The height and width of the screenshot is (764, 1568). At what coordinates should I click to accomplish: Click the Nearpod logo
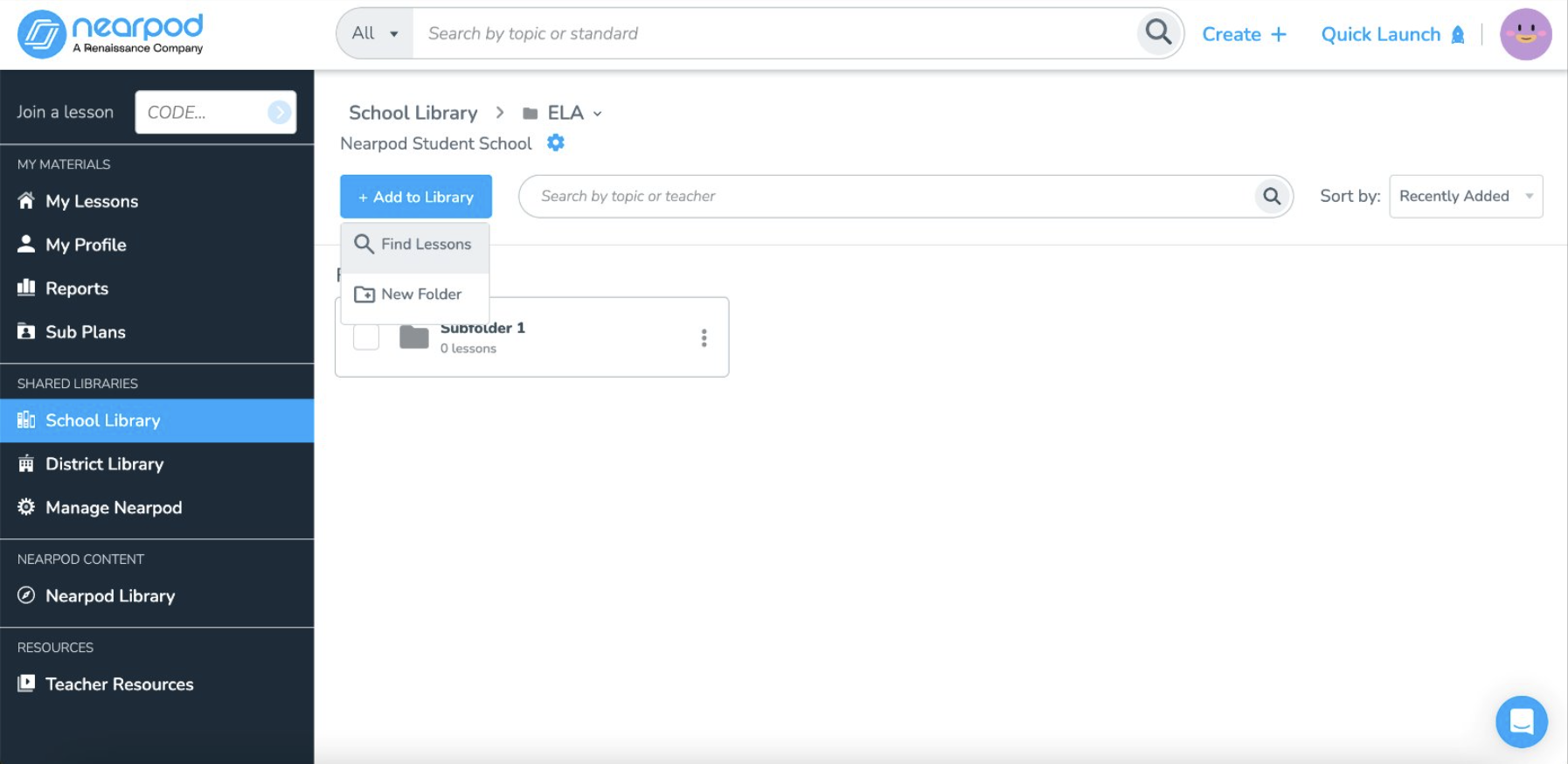pos(111,34)
